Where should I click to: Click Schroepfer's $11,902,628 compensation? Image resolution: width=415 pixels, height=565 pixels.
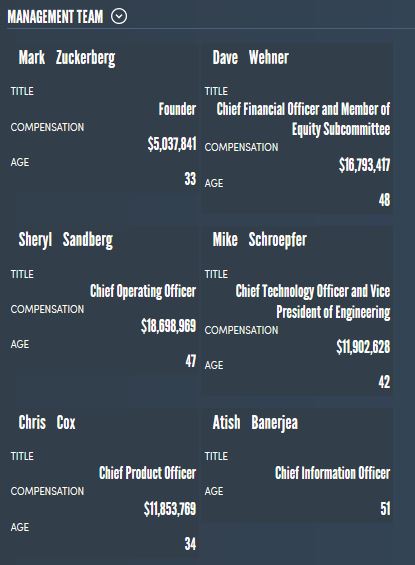(x=363, y=347)
